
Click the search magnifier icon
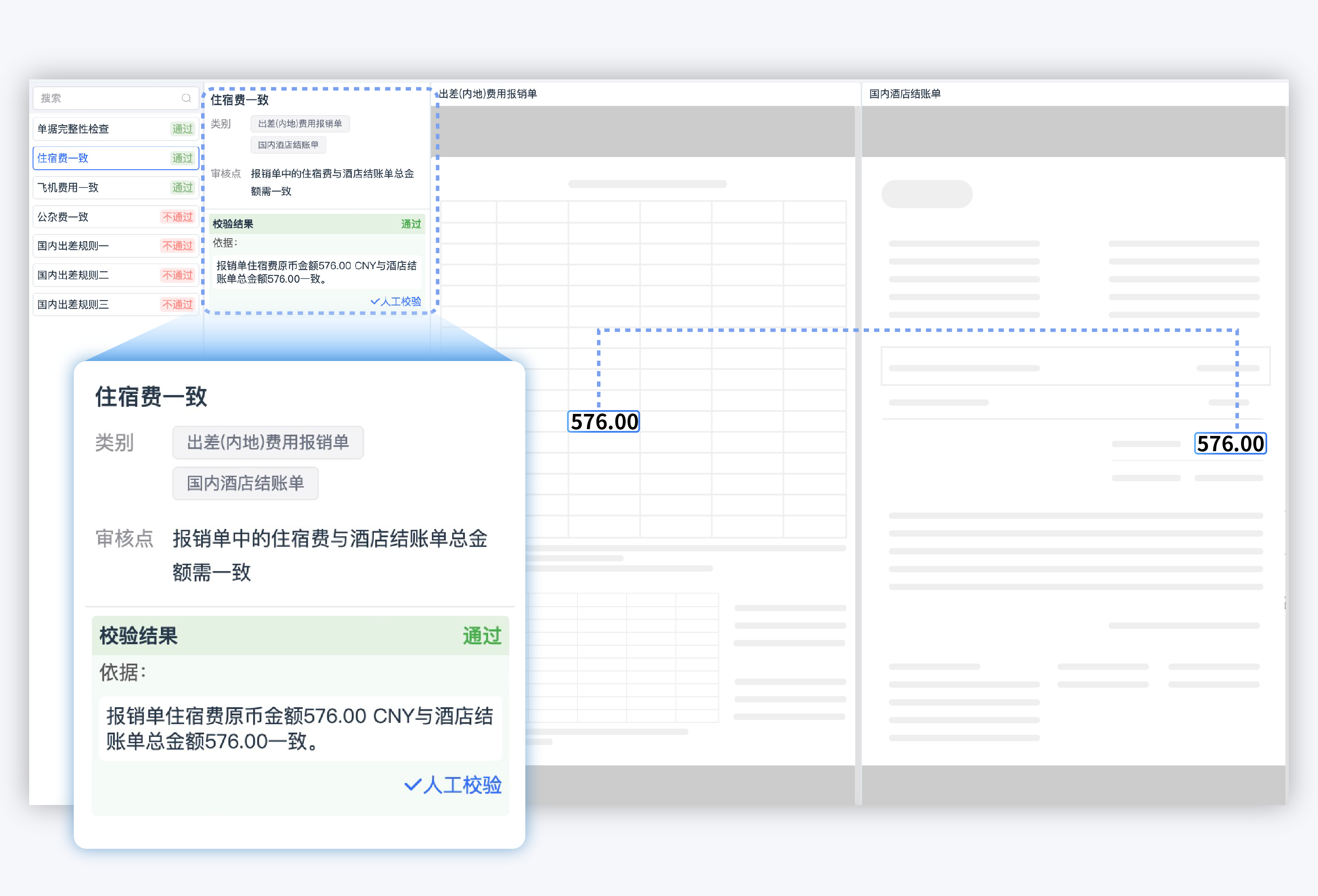[186, 98]
